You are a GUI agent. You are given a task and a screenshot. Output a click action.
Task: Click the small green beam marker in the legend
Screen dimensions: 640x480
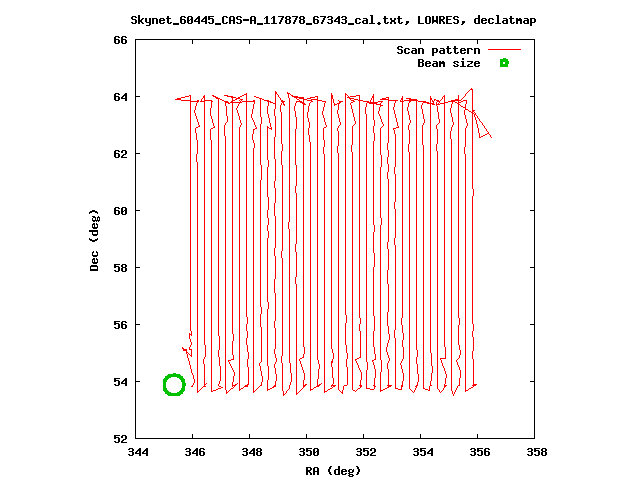(x=504, y=63)
